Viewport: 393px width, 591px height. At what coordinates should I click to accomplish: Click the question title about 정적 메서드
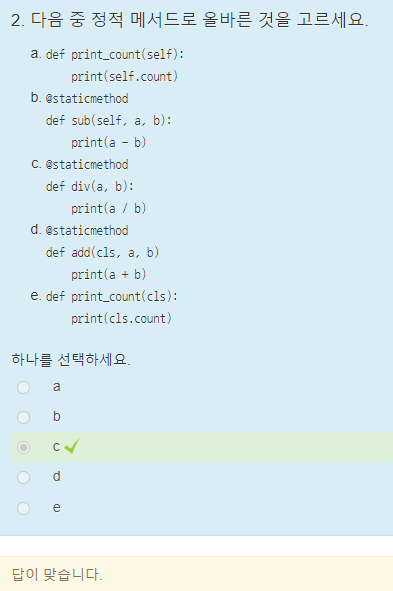(190, 20)
